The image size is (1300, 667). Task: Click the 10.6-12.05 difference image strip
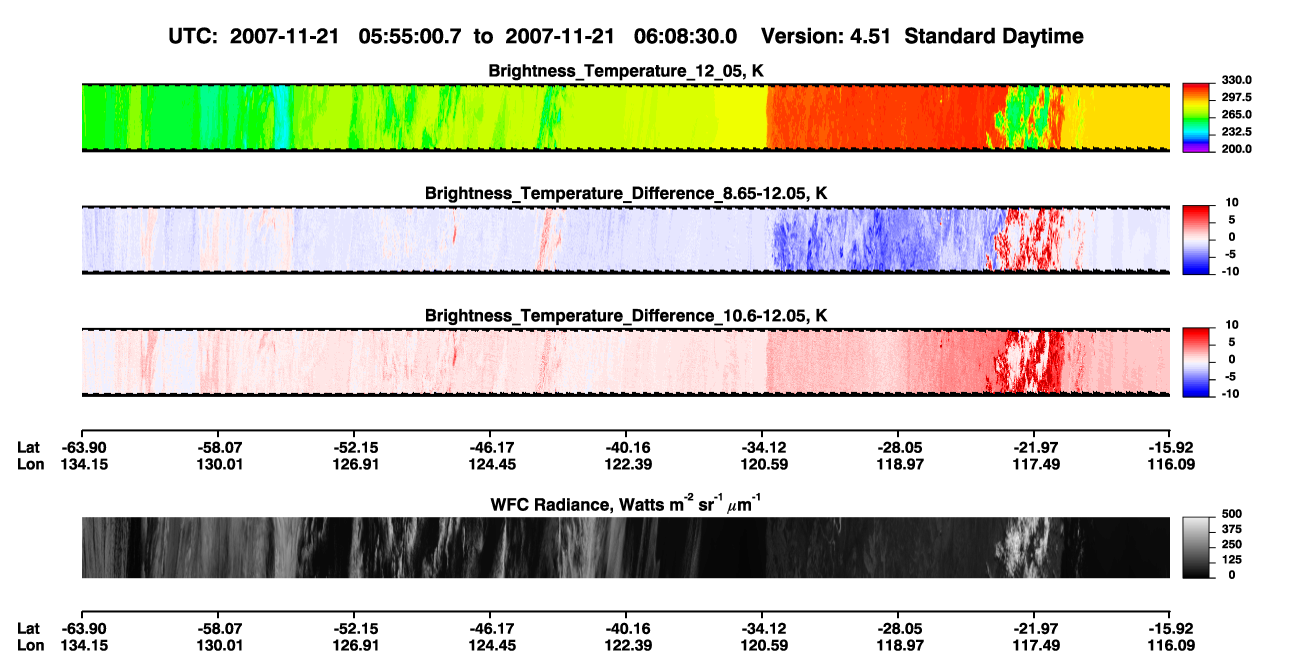coord(625,362)
